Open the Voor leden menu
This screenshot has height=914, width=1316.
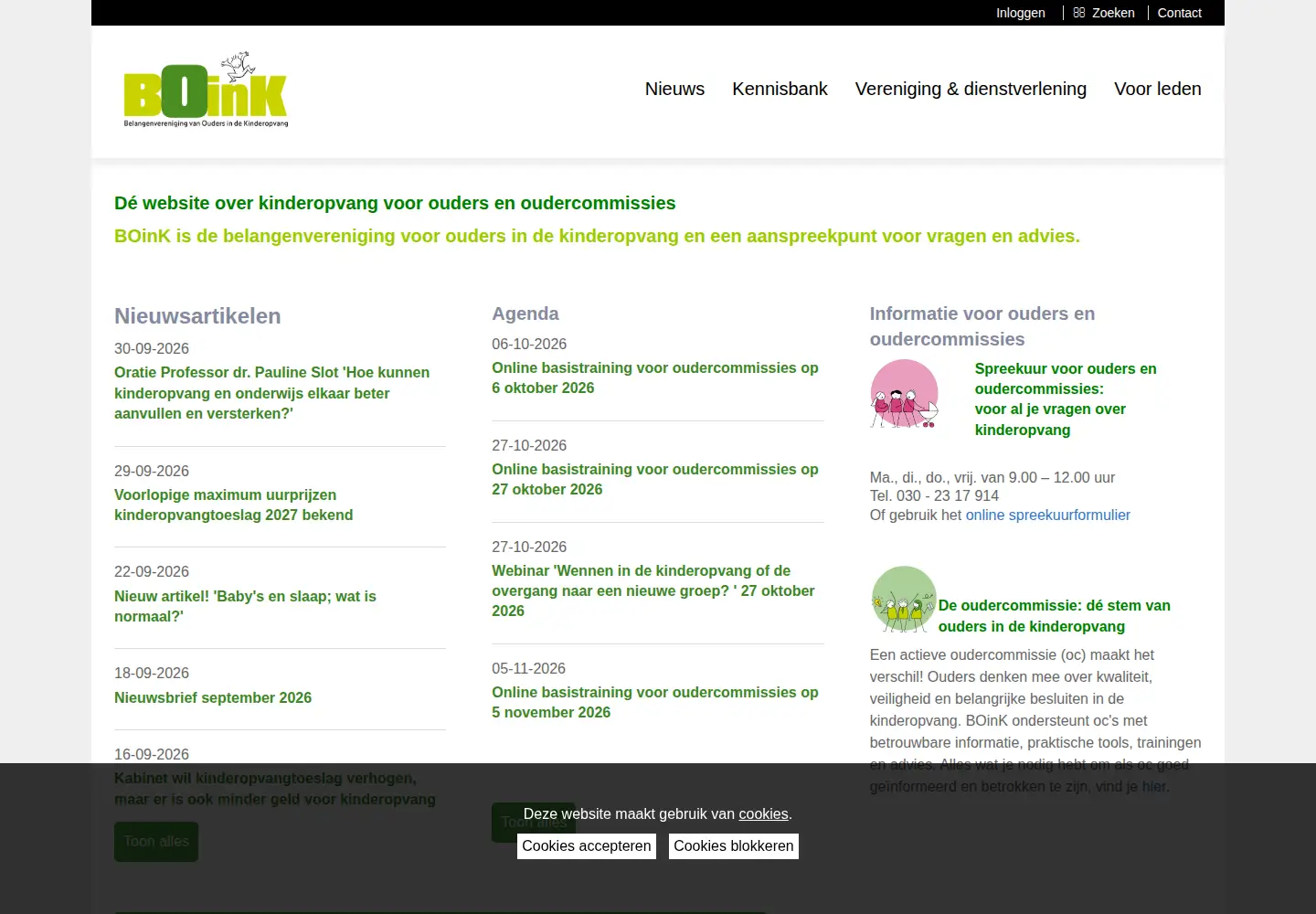[x=1158, y=89]
